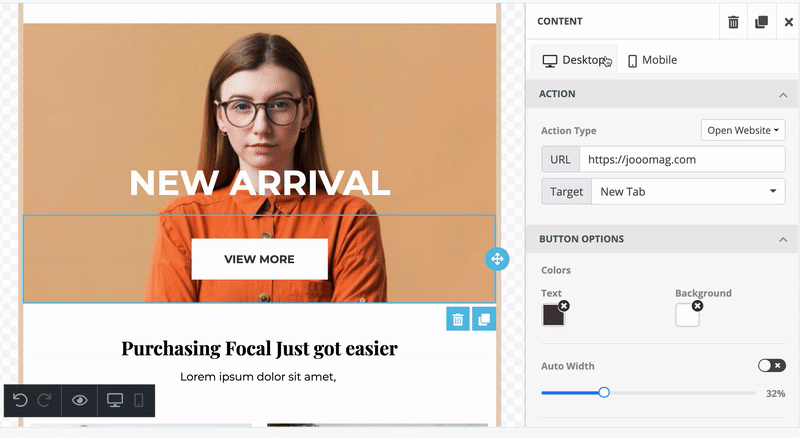
Task: Select the Mobile tab
Action: [x=652, y=60]
